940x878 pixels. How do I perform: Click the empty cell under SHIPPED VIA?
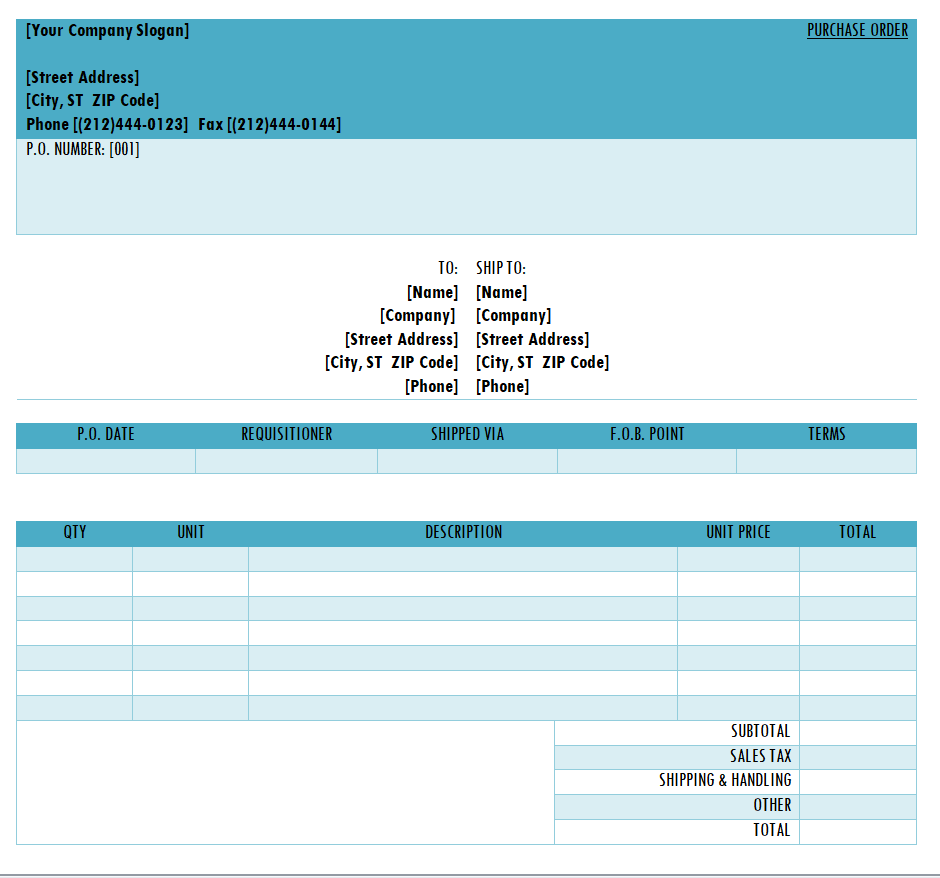coord(468,461)
